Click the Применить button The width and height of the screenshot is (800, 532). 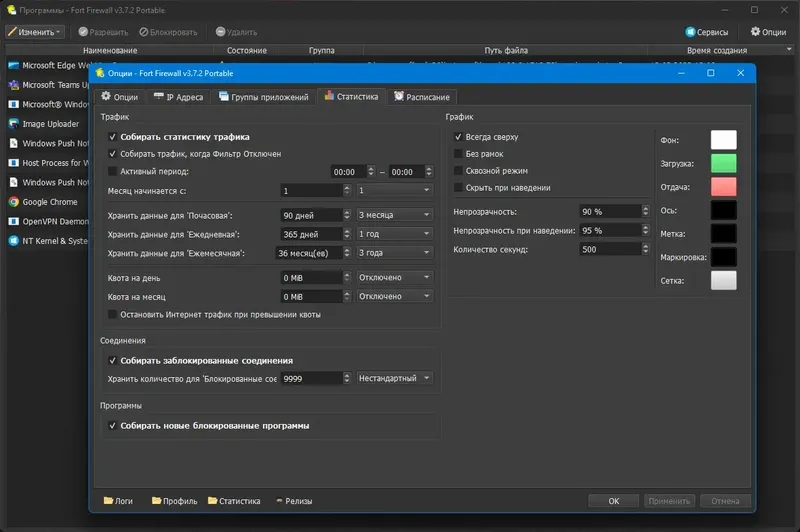click(669, 501)
